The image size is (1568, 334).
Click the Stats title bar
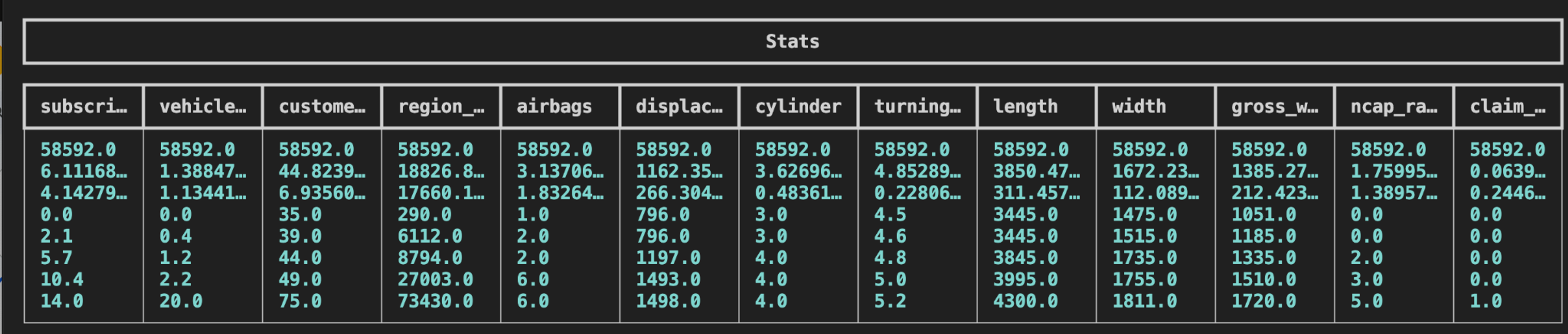pyautogui.click(x=793, y=41)
